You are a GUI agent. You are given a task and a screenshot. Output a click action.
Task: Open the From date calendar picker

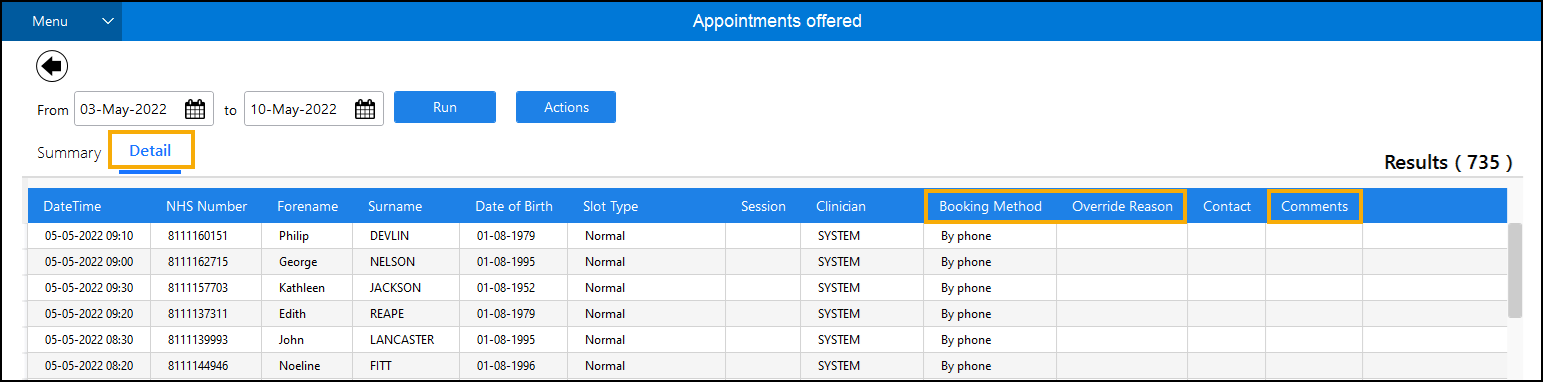[x=195, y=109]
